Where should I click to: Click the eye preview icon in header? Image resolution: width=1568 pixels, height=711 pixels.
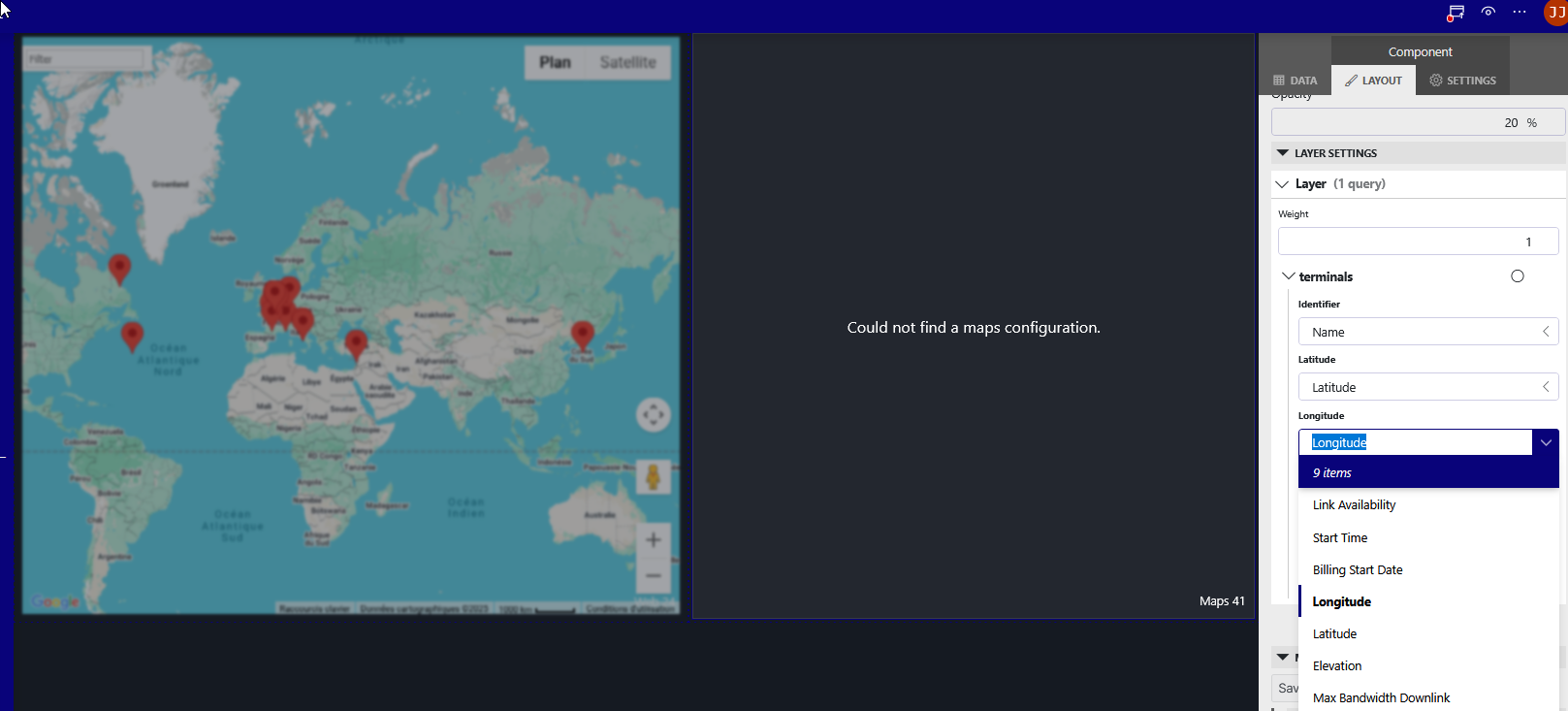click(1488, 12)
